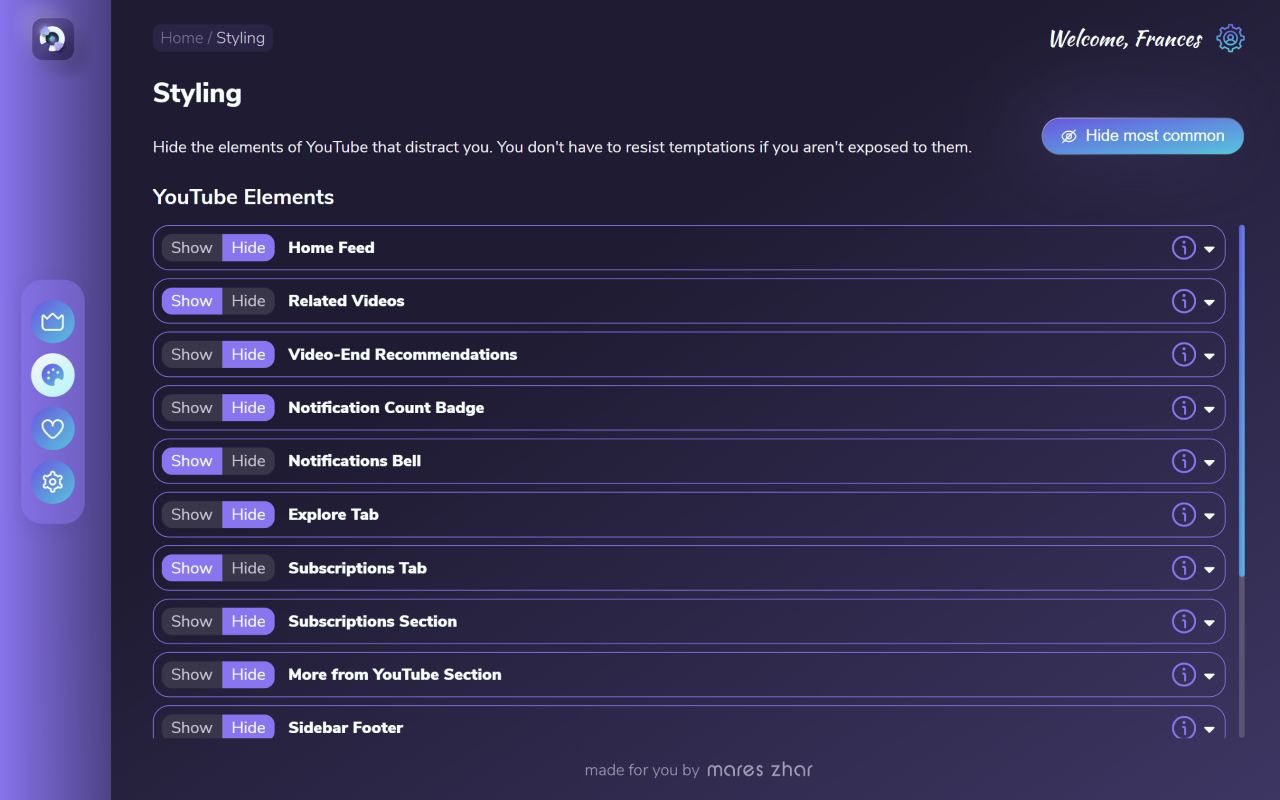Viewport: 1280px width, 800px height.
Task: Set Notification Count Badge to Show
Action: tap(192, 408)
